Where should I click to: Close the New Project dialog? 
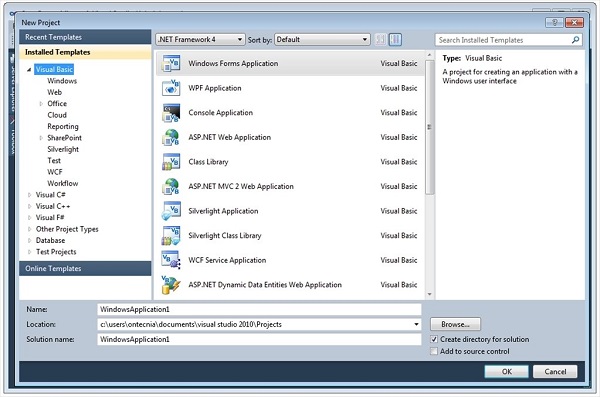tap(574, 22)
